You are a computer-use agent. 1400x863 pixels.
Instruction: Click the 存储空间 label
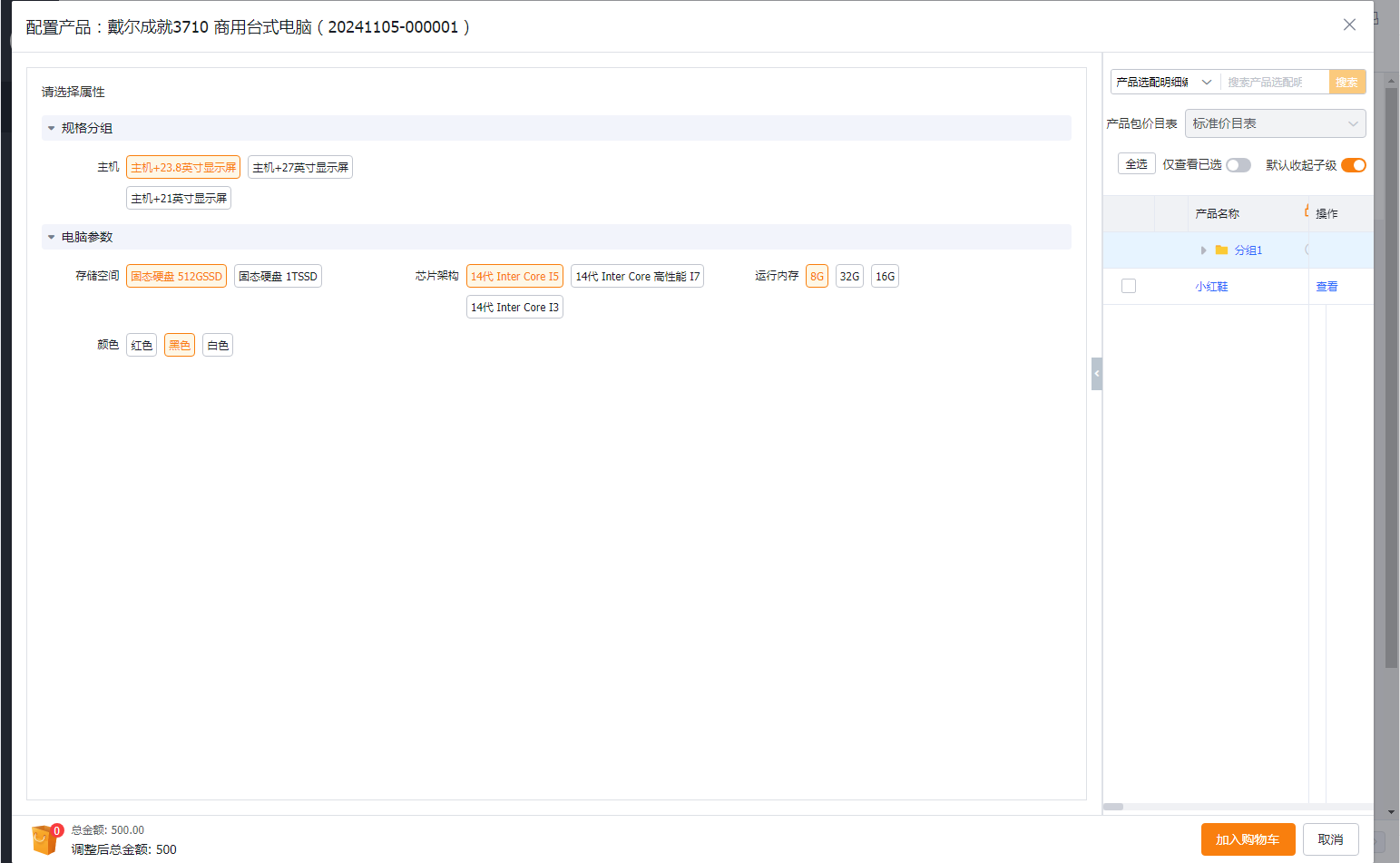click(x=97, y=276)
